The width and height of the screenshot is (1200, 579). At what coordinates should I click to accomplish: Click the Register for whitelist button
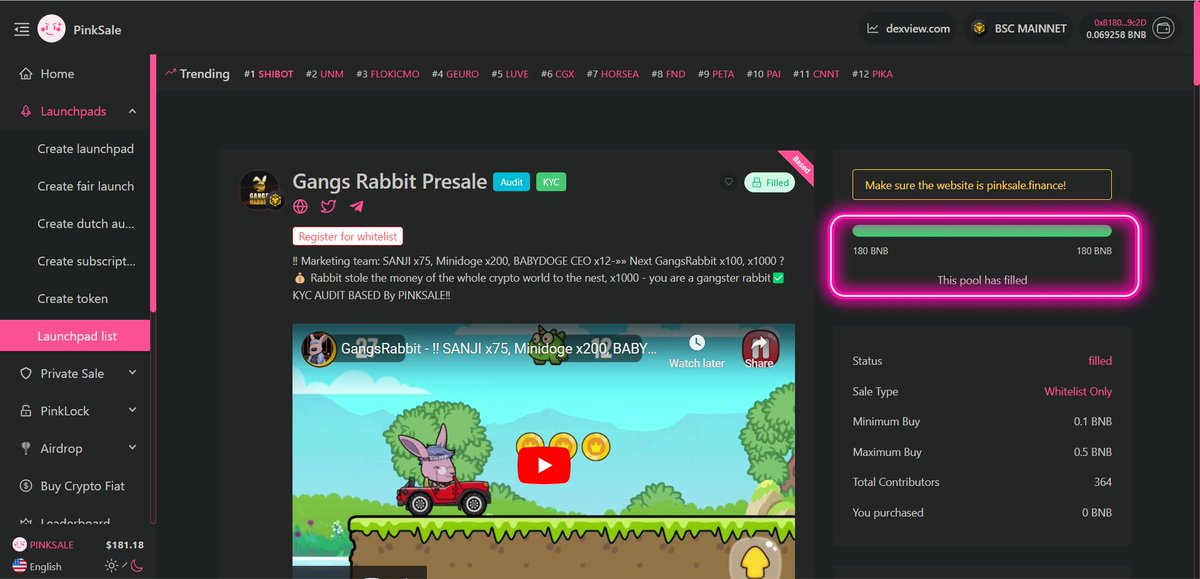(x=347, y=236)
